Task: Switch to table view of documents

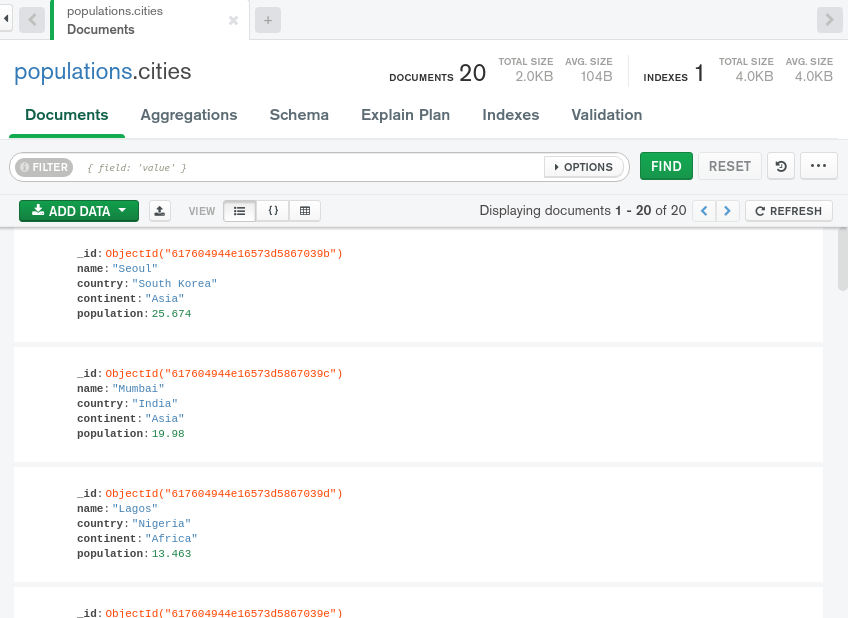Action: tap(303, 210)
